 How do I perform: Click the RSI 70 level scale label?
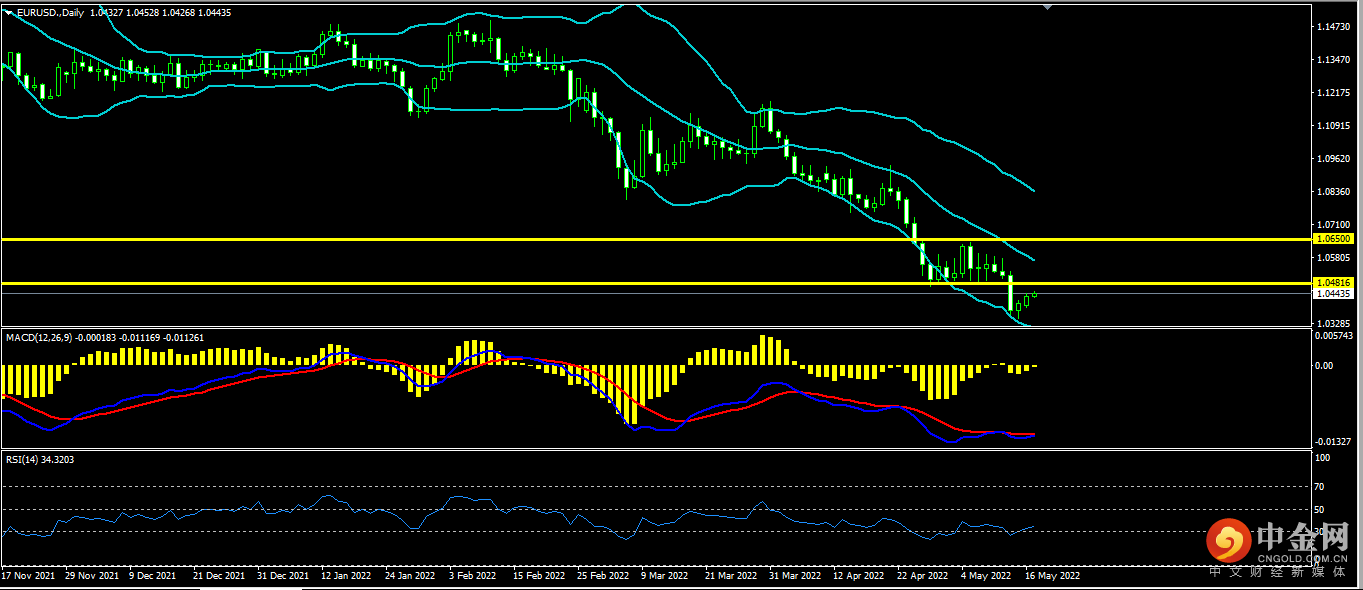pos(1319,487)
